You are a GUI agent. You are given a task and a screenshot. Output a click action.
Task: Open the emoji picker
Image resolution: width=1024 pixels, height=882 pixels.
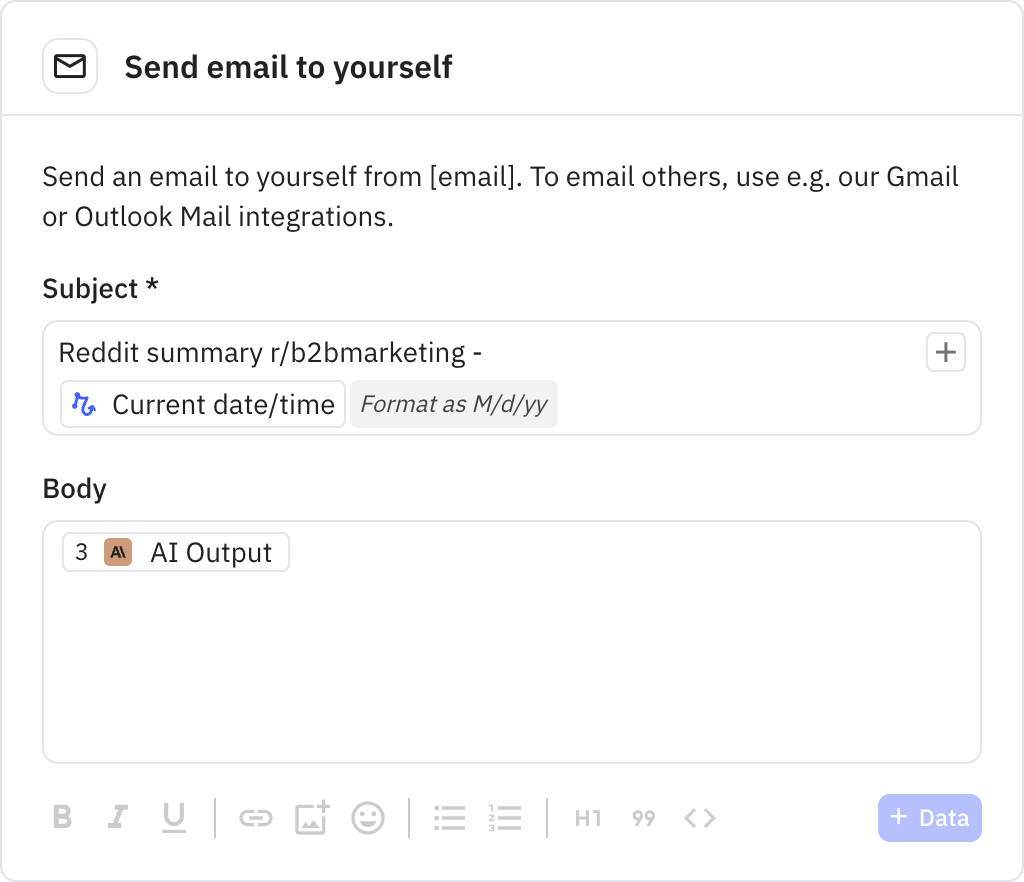tap(367, 818)
